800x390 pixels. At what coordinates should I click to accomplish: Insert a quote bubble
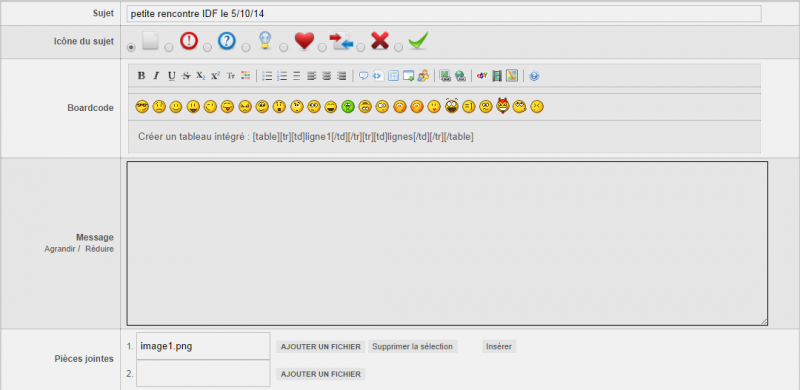click(x=363, y=76)
